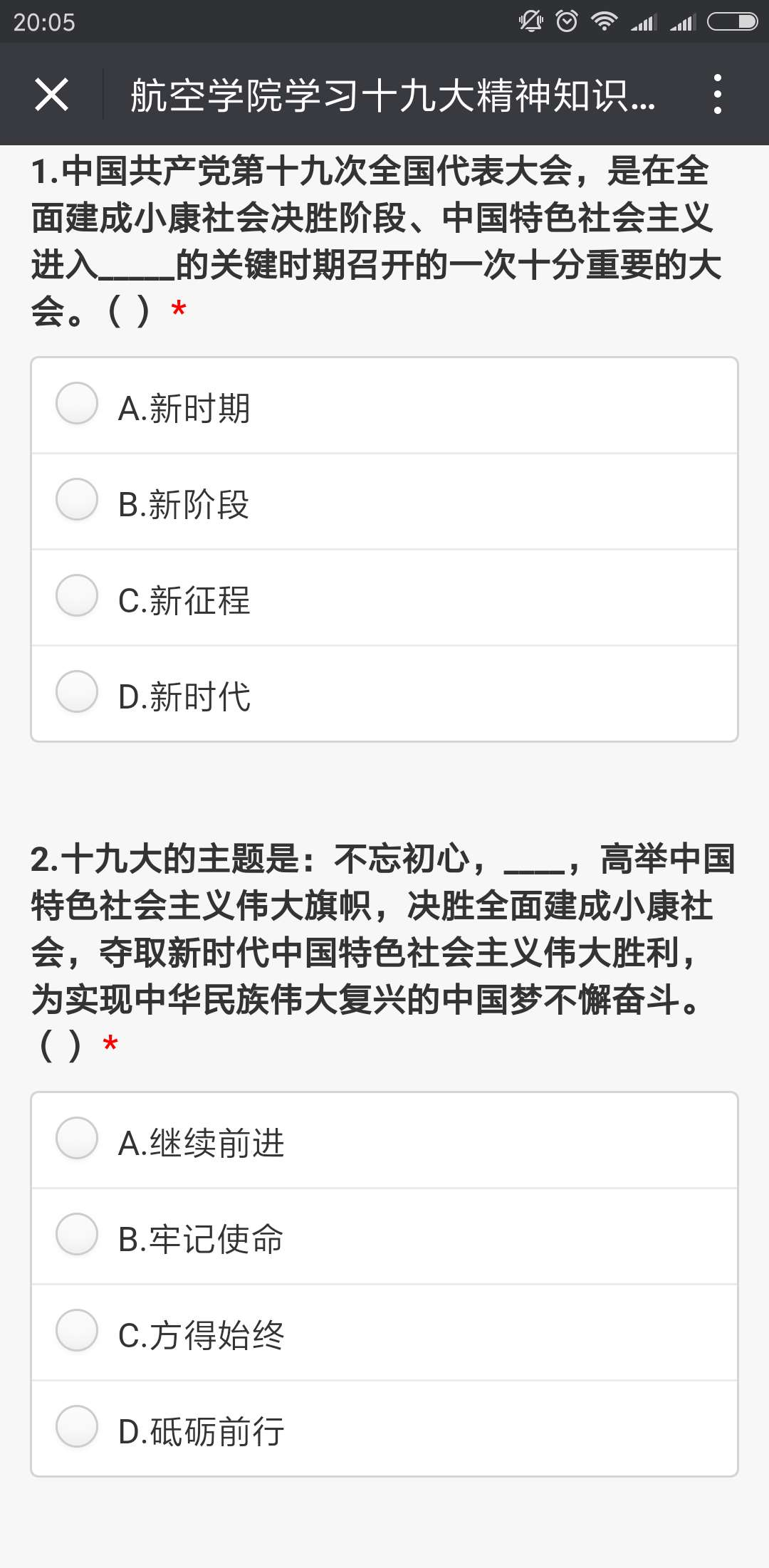Select answer A.新时期 for question 1
Screen dimensions: 769x1568
77,404
